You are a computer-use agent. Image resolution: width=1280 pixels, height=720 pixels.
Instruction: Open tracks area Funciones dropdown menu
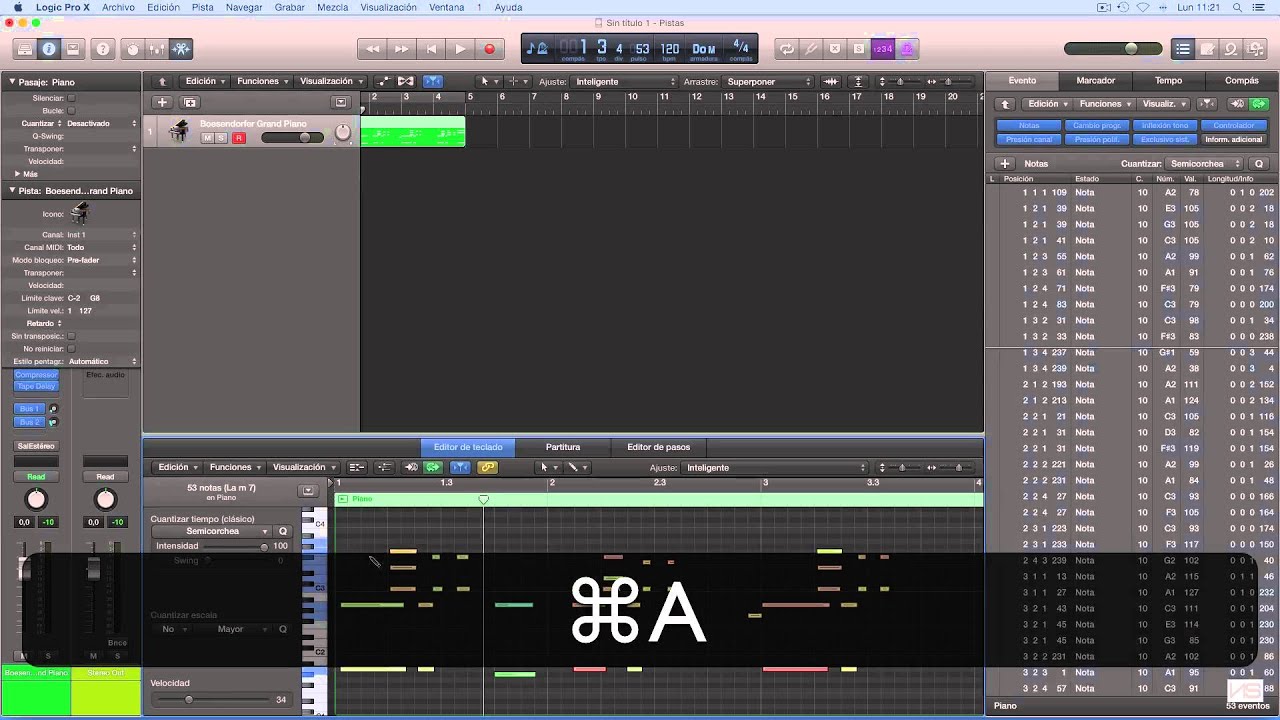tap(261, 81)
